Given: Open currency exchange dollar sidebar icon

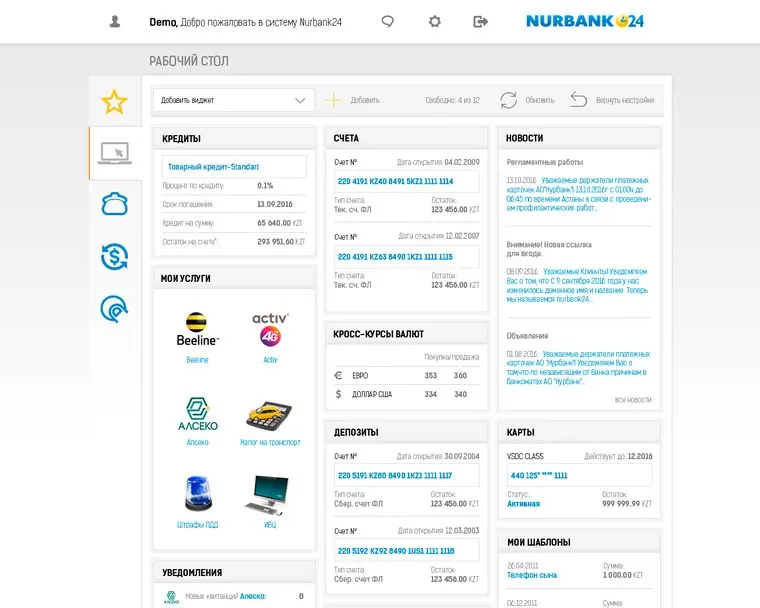Looking at the screenshot, I should 114,256.
